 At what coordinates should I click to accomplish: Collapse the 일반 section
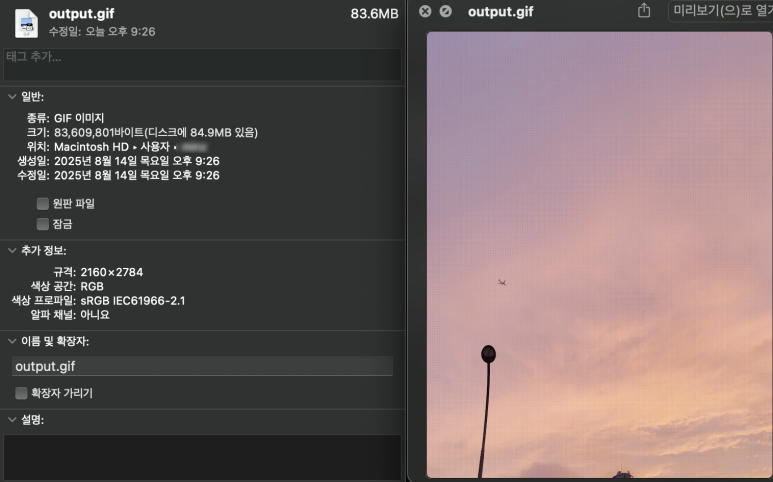[x=11, y=97]
